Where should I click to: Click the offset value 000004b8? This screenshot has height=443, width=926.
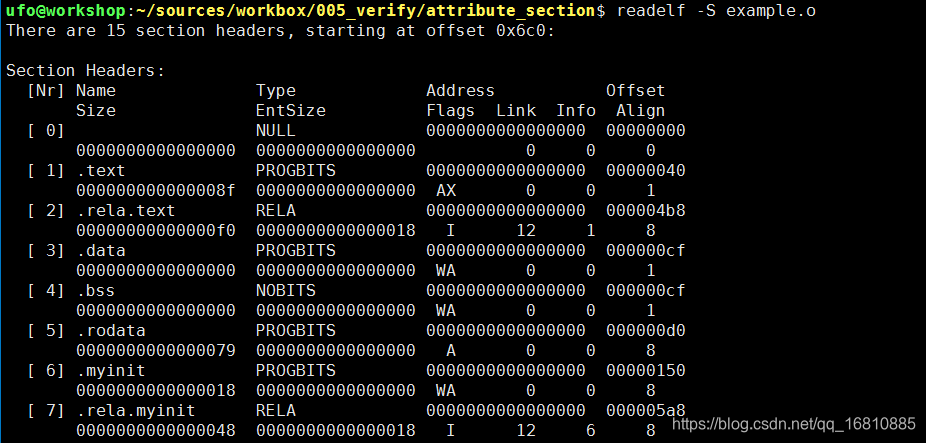click(645, 211)
